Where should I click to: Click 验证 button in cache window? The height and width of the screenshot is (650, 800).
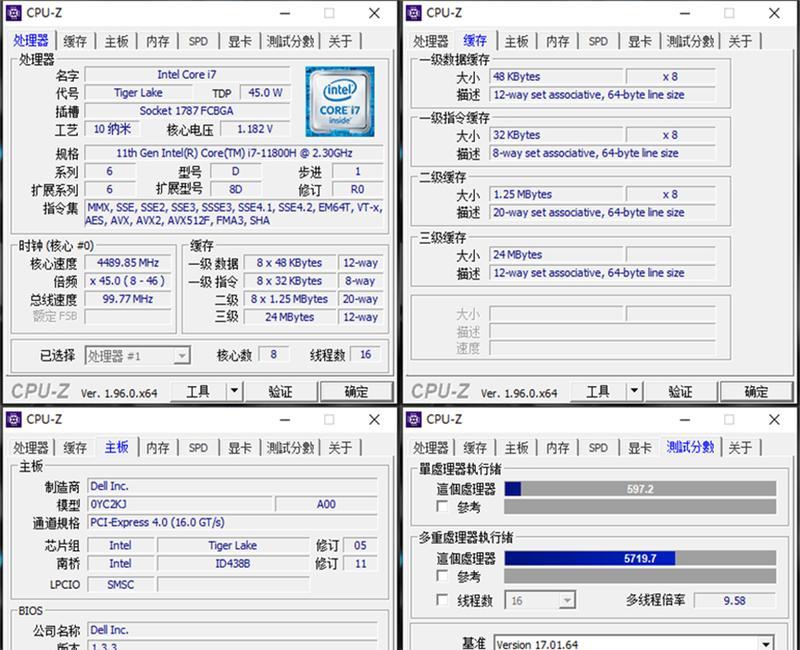click(x=681, y=391)
